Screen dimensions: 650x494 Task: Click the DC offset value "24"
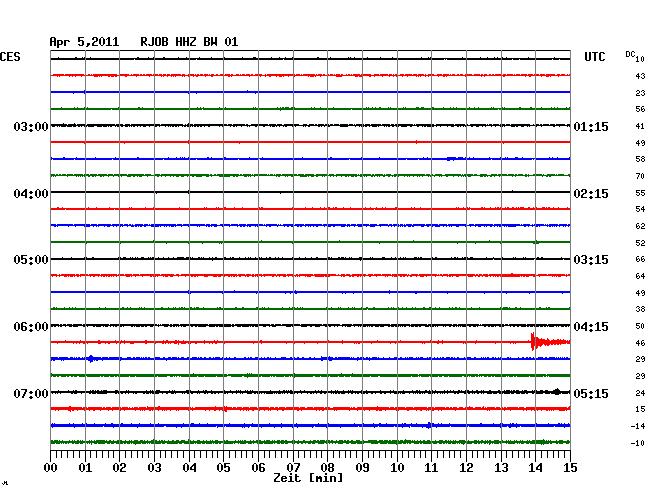coord(640,393)
